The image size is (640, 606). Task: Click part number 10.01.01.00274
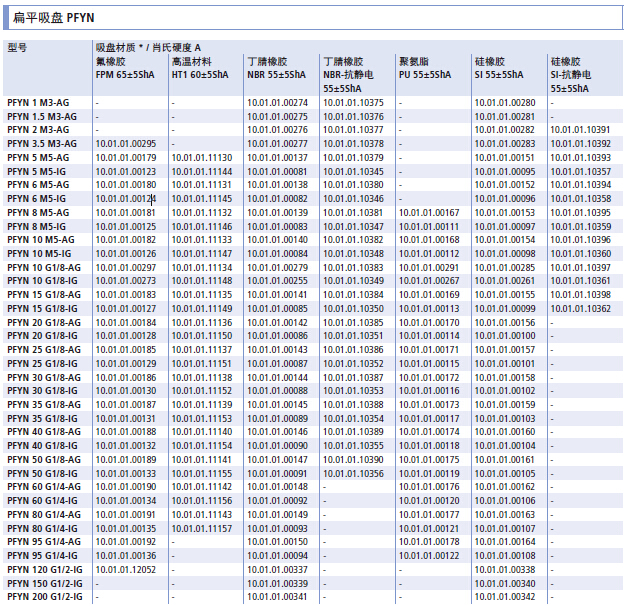click(278, 103)
